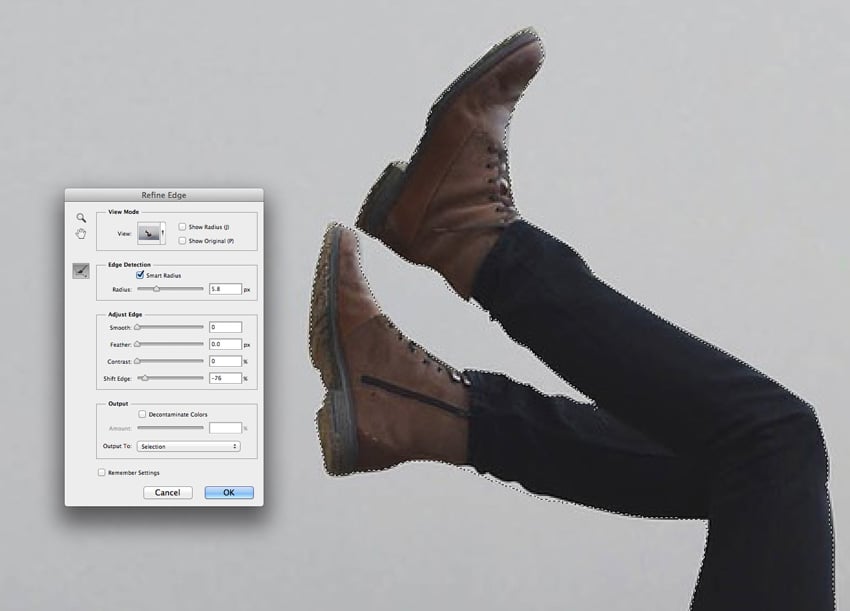Click the Smooth value field
Image resolution: width=850 pixels, height=611 pixels.
click(226, 327)
